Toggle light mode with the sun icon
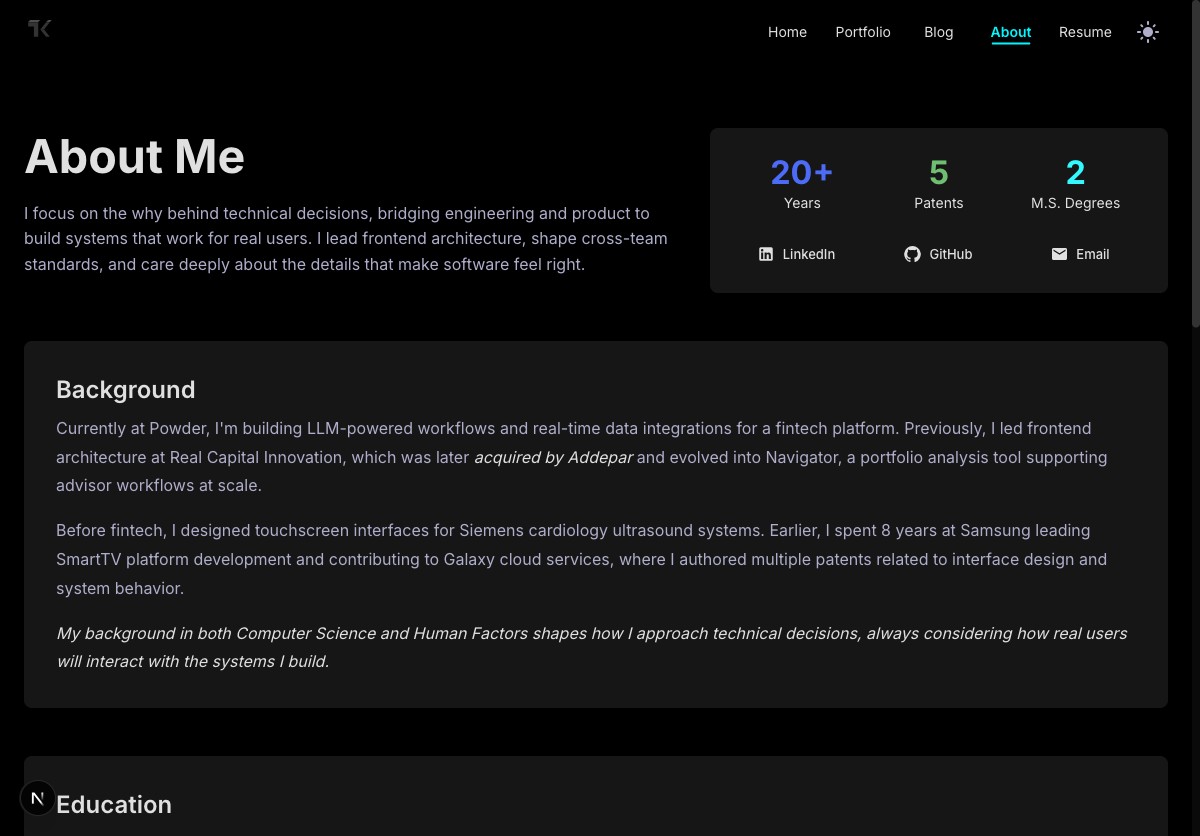Image resolution: width=1200 pixels, height=836 pixels. pyautogui.click(x=1147, y=32)
